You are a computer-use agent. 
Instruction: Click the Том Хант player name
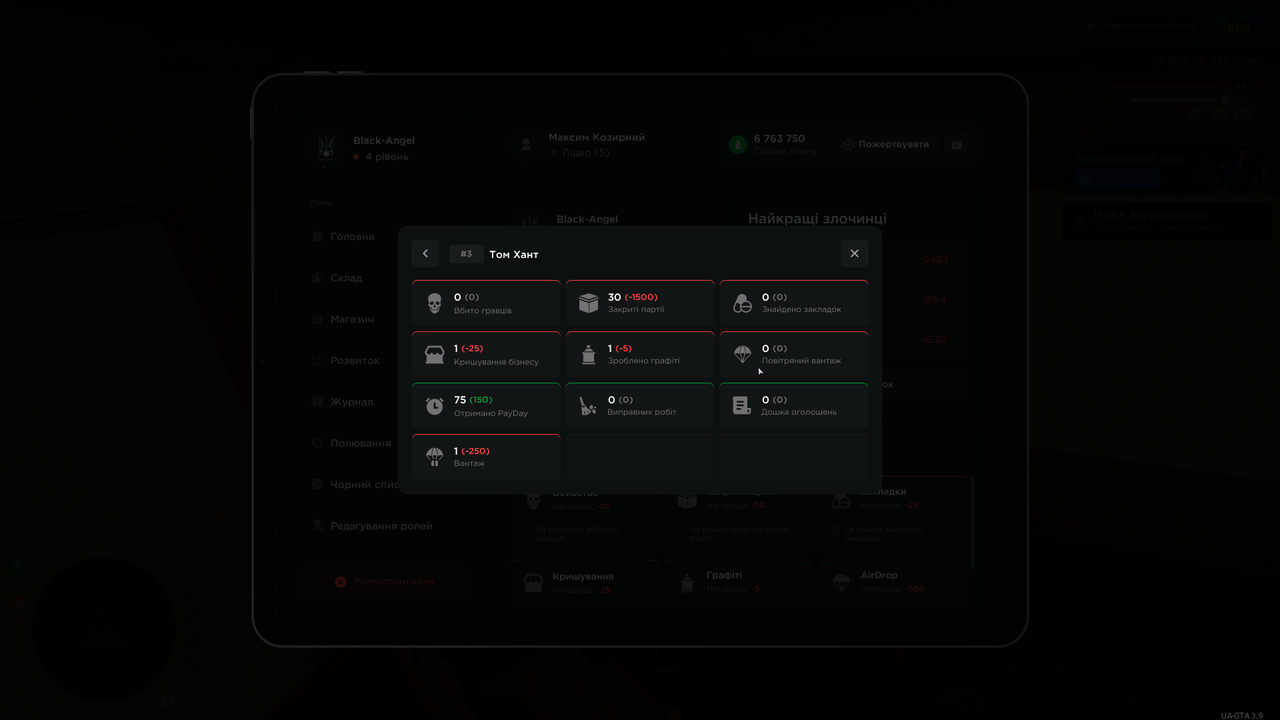[514, 255]
